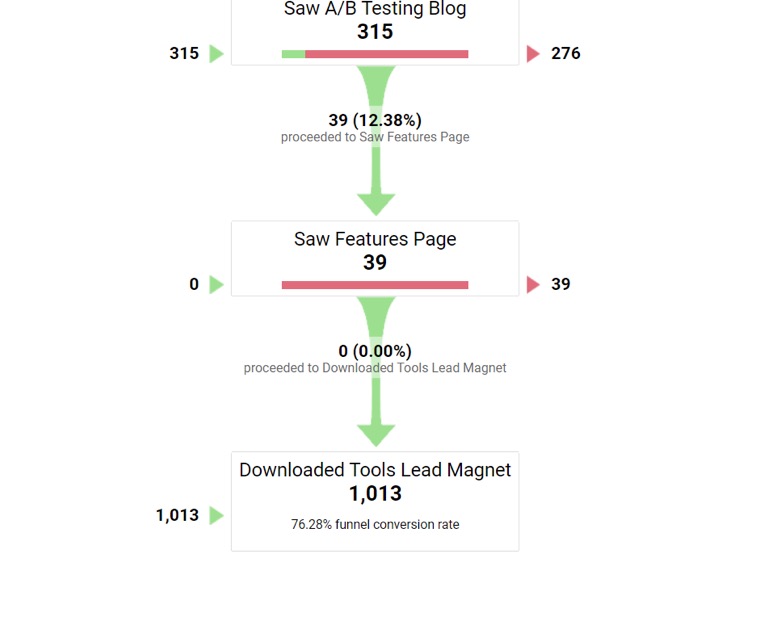Click the 1,013 entrances count on the left

177,515
